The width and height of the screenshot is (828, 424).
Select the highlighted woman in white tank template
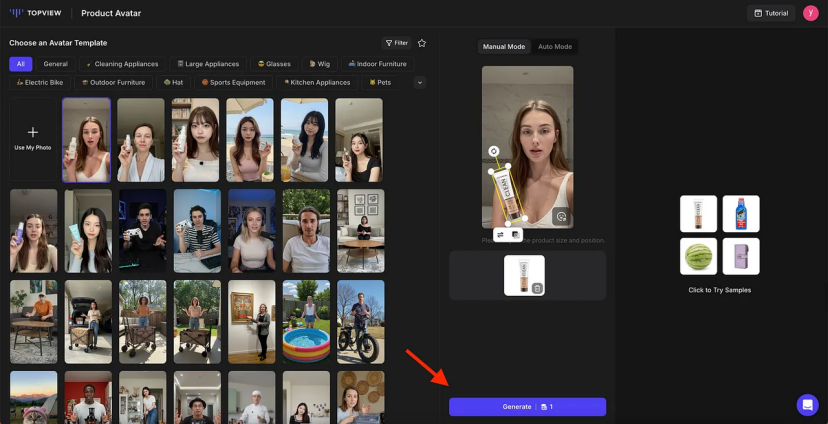point(86,140)
